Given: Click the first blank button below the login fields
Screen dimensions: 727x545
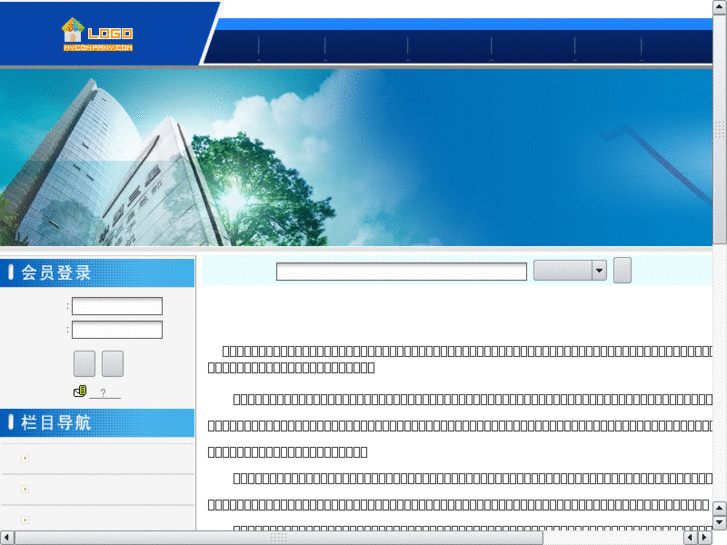Looking at the screenshot, I should (x=84, y=363).
